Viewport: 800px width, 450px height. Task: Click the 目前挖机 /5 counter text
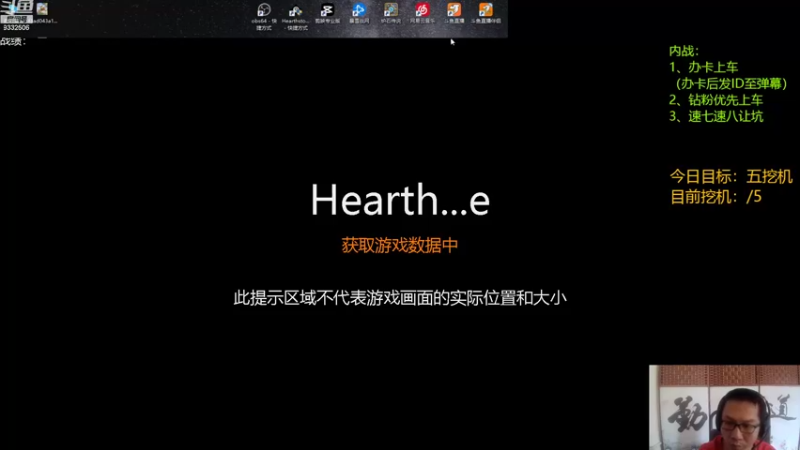(715, 196)
